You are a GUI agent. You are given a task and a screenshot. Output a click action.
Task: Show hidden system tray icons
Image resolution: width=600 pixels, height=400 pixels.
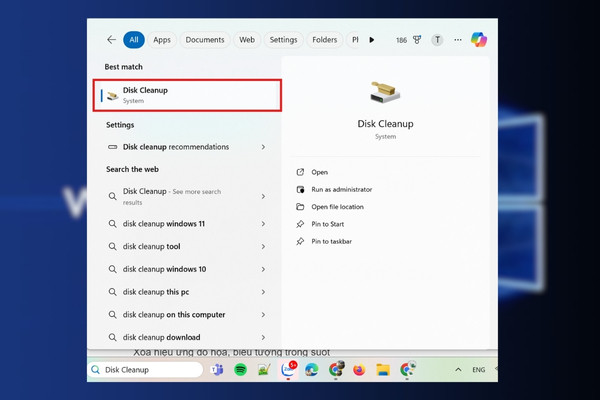tap(458, 370)
